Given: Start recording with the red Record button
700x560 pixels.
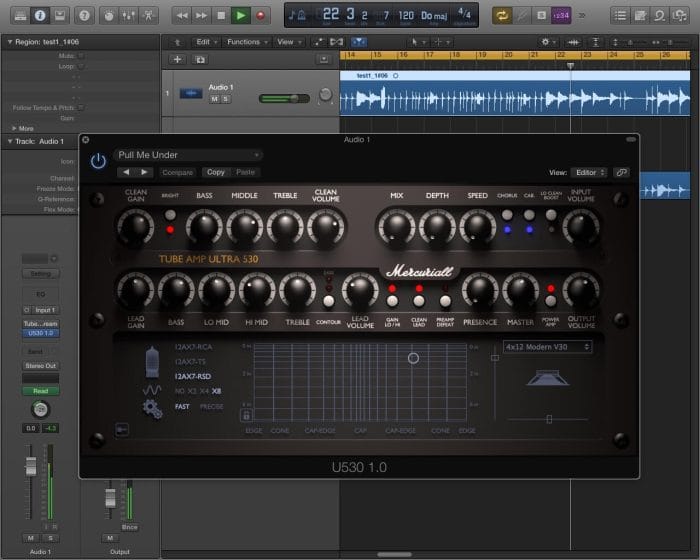Looking at the screenshot, I should (260, 16).
